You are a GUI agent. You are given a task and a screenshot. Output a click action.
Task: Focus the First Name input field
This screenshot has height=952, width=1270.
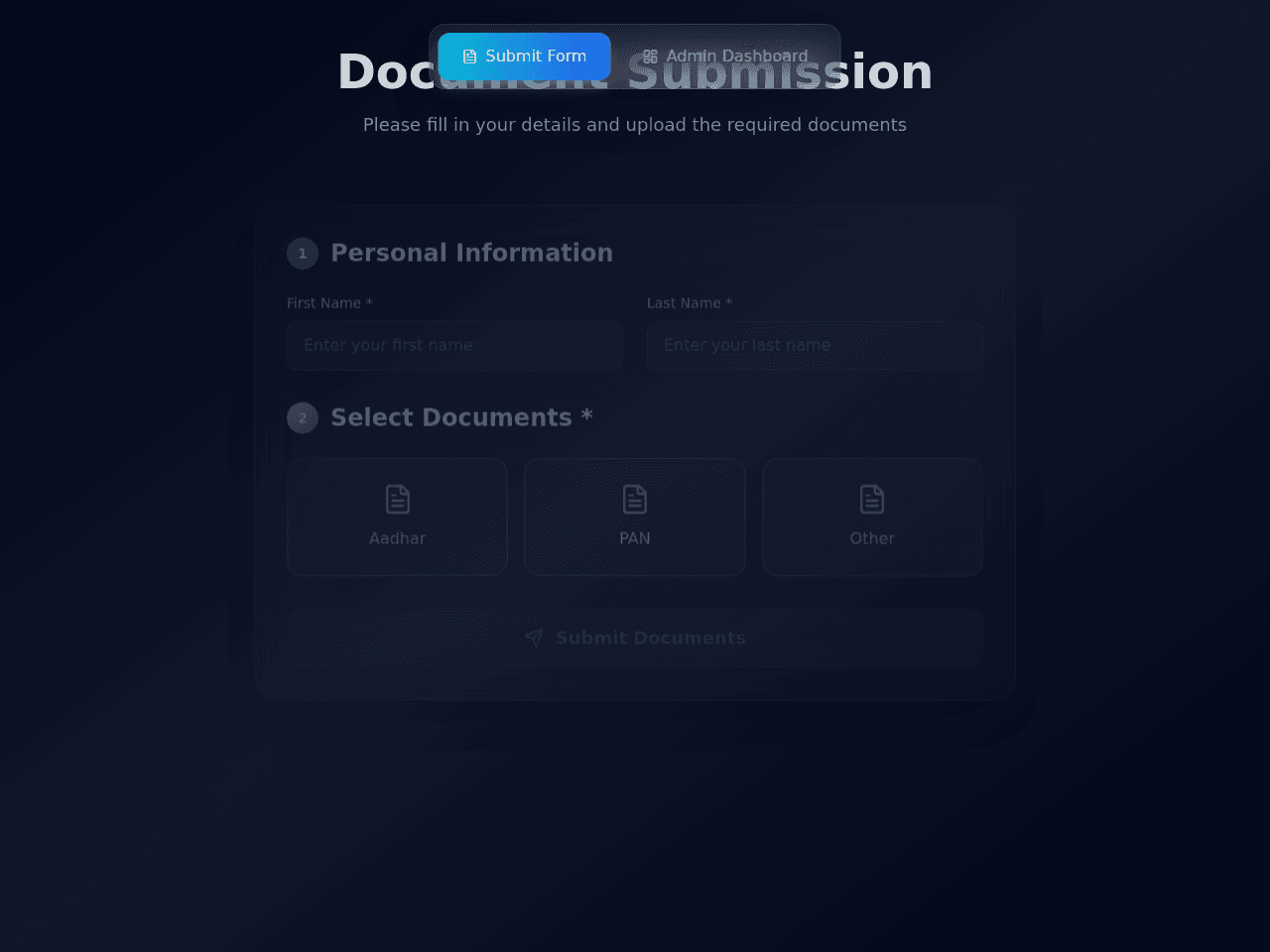click(x=455, y=345)
